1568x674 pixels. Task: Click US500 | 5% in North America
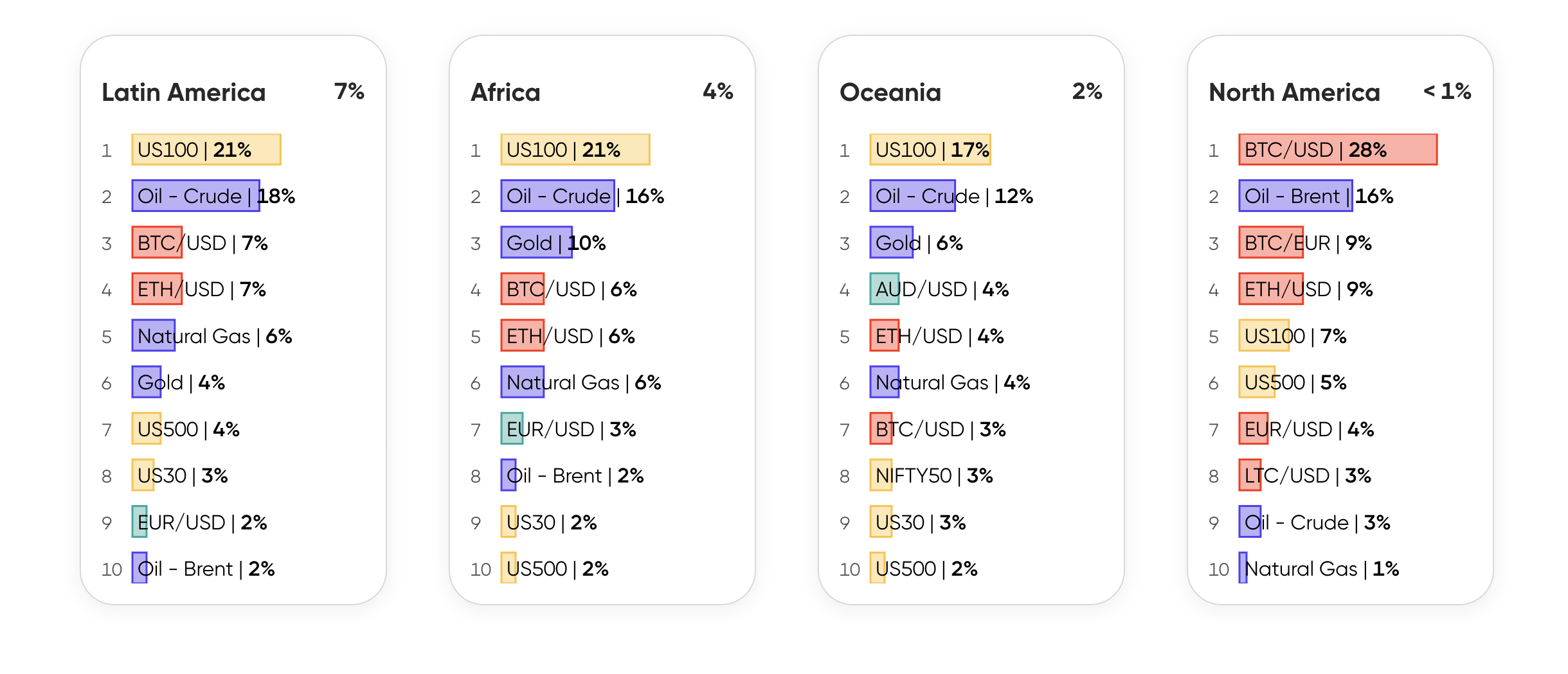[1293, 382]
